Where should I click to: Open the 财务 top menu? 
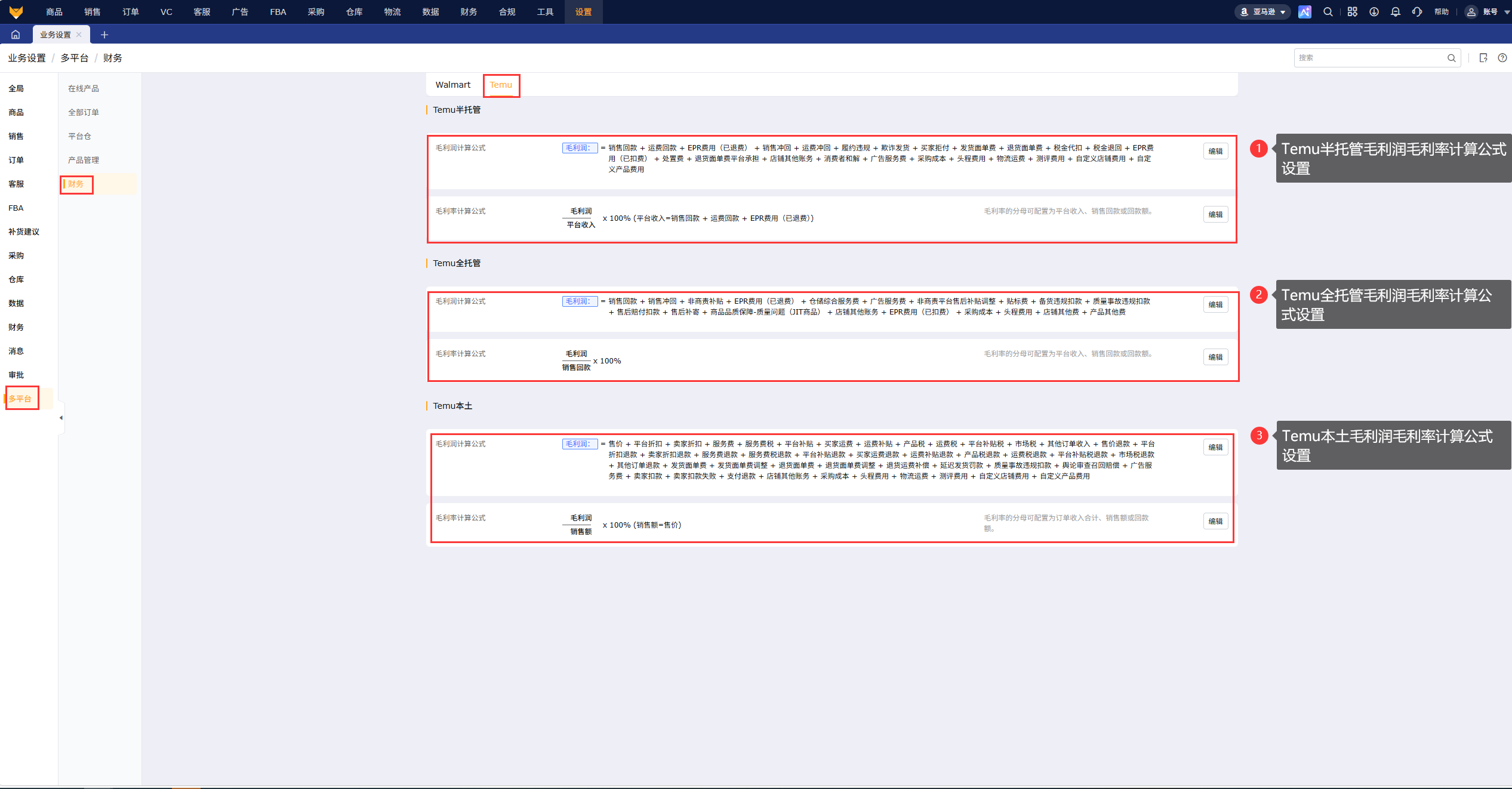(469, 12)
